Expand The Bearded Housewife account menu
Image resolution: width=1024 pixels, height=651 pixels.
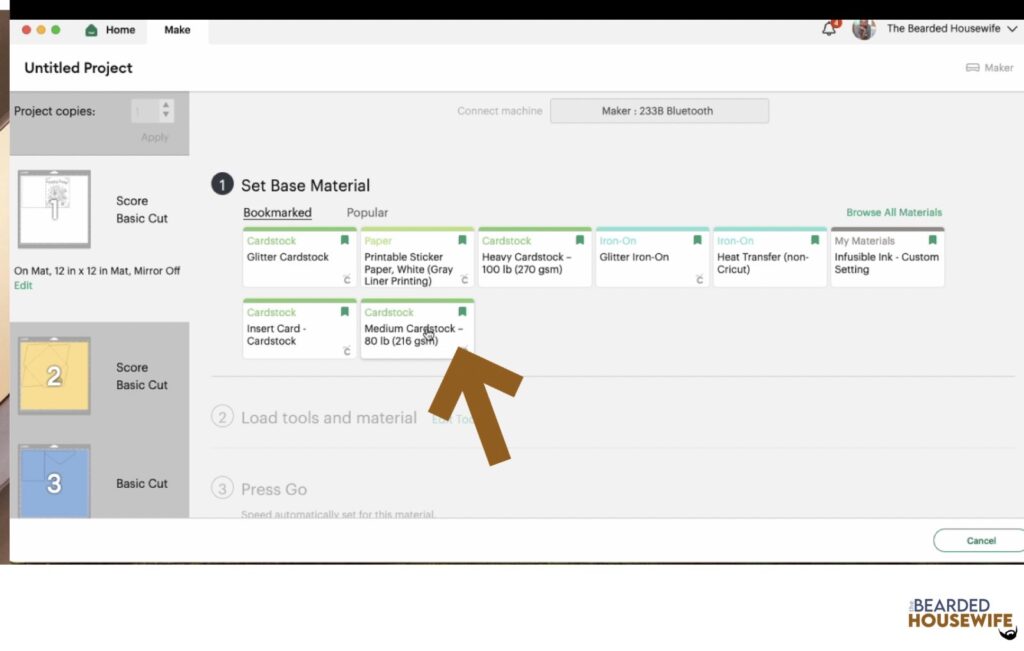pyautogui.click(x=1012, y=30)
